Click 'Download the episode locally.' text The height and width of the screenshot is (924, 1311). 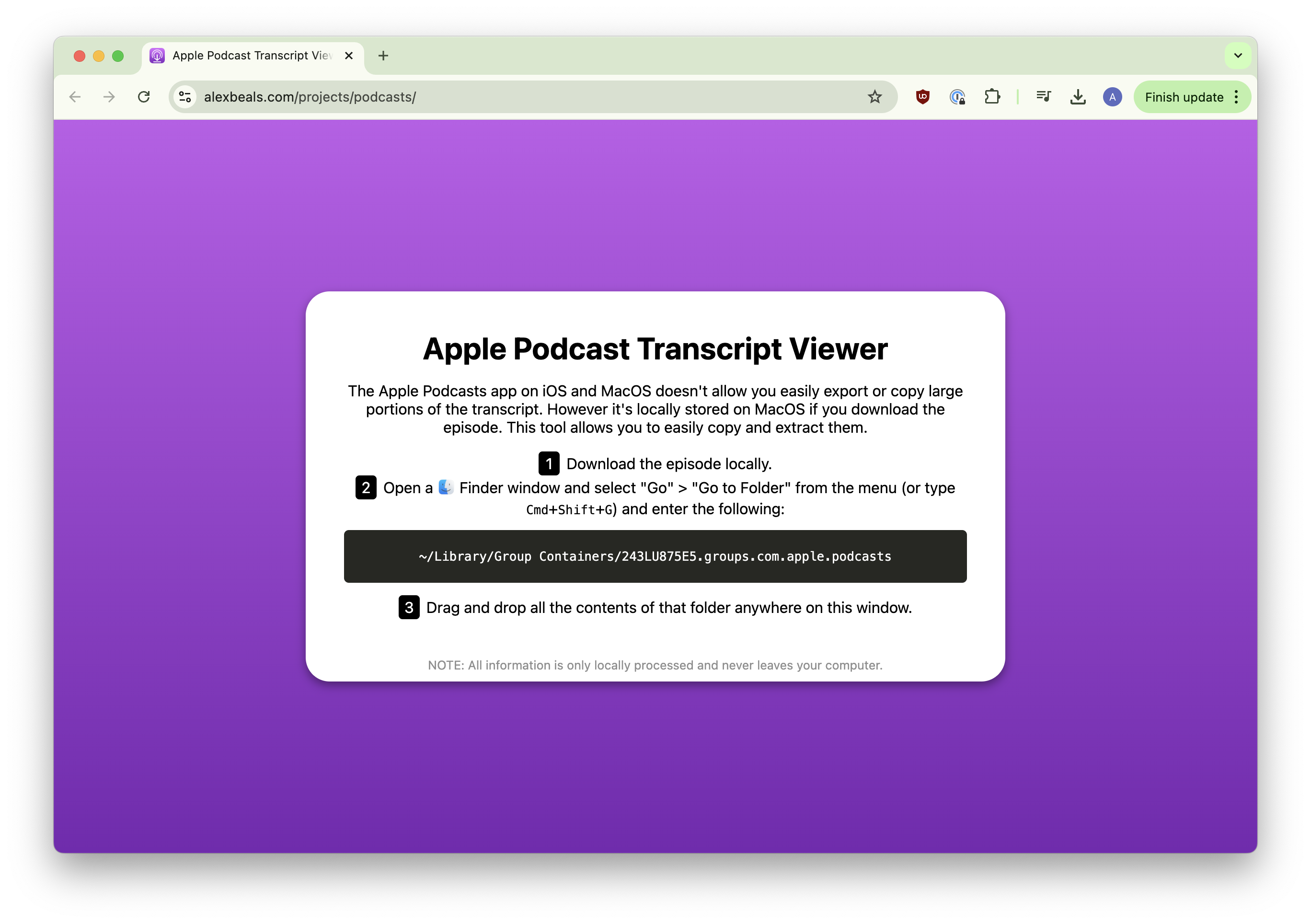pyautogui.click(x=668, y=464)
